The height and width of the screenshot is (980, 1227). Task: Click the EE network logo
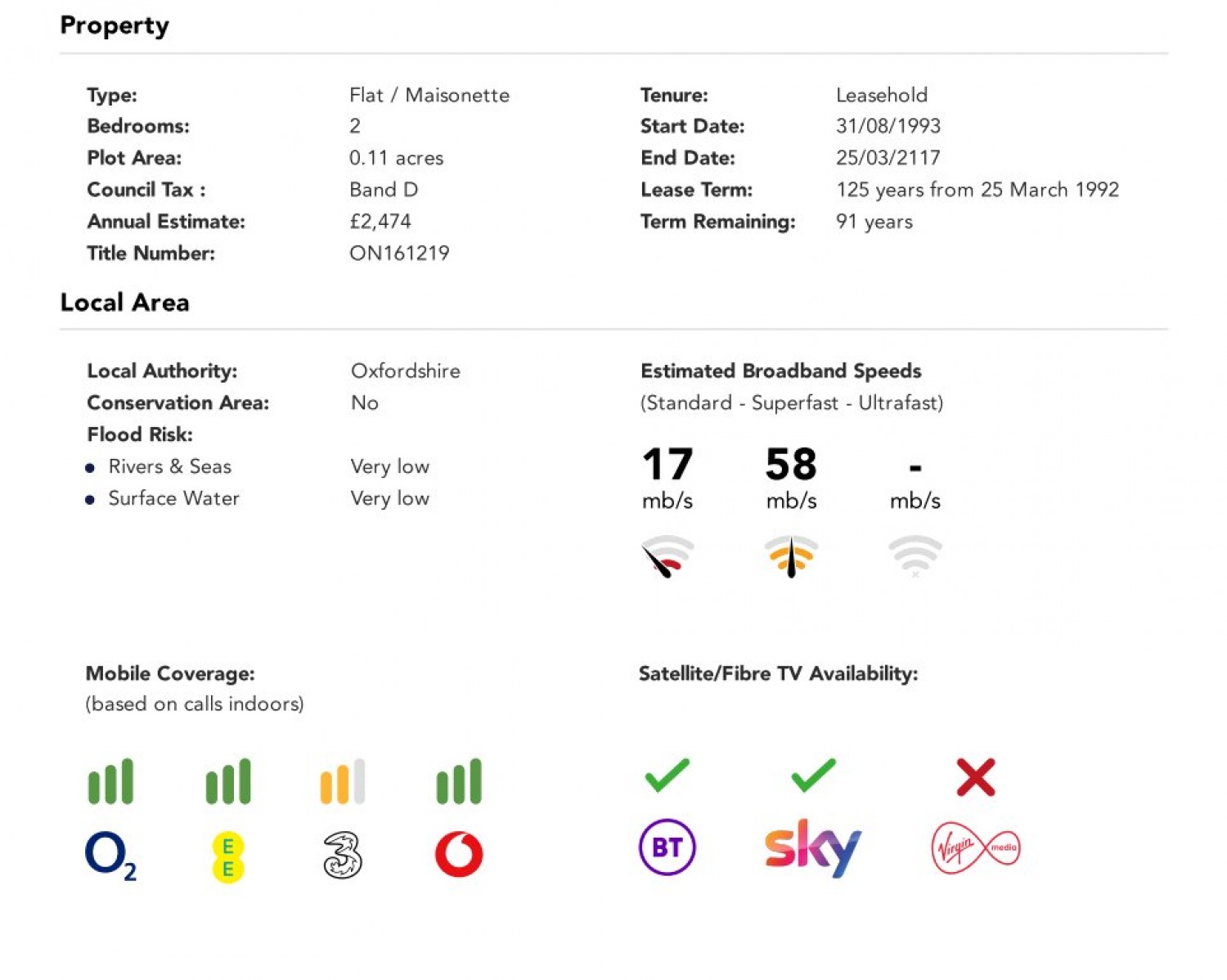click(x=227, y=857)
